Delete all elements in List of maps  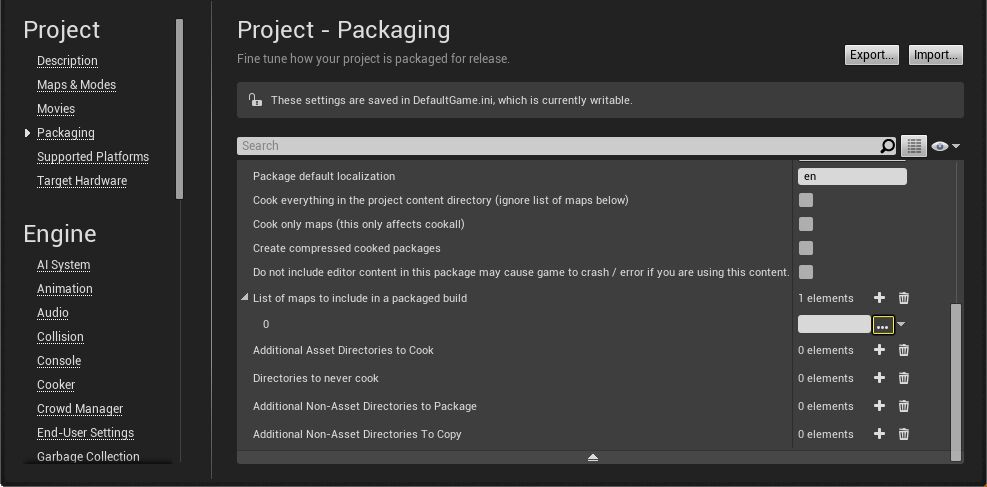(x=904, y=298)
